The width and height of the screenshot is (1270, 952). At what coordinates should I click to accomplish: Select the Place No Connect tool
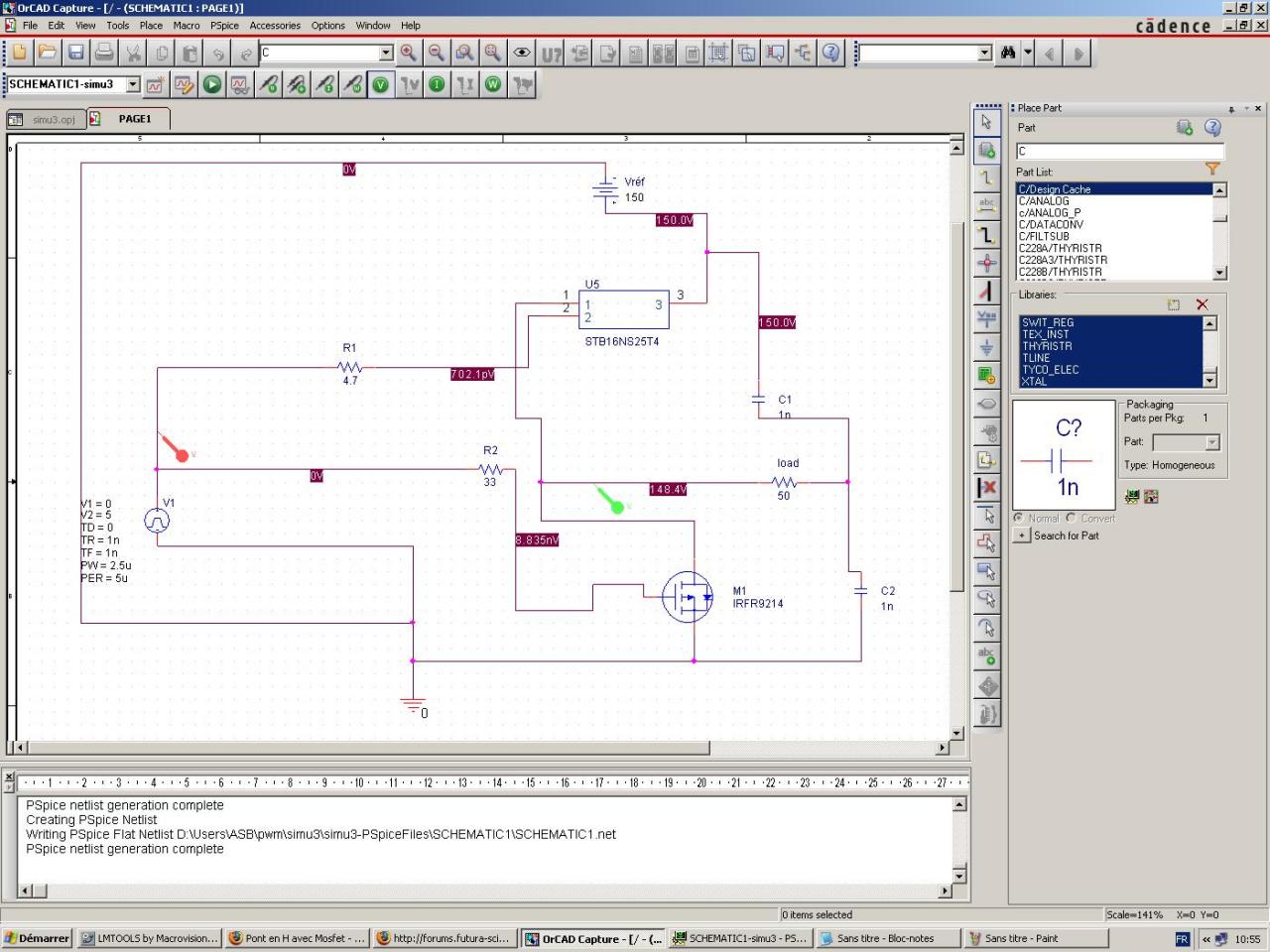click(986, 487)
